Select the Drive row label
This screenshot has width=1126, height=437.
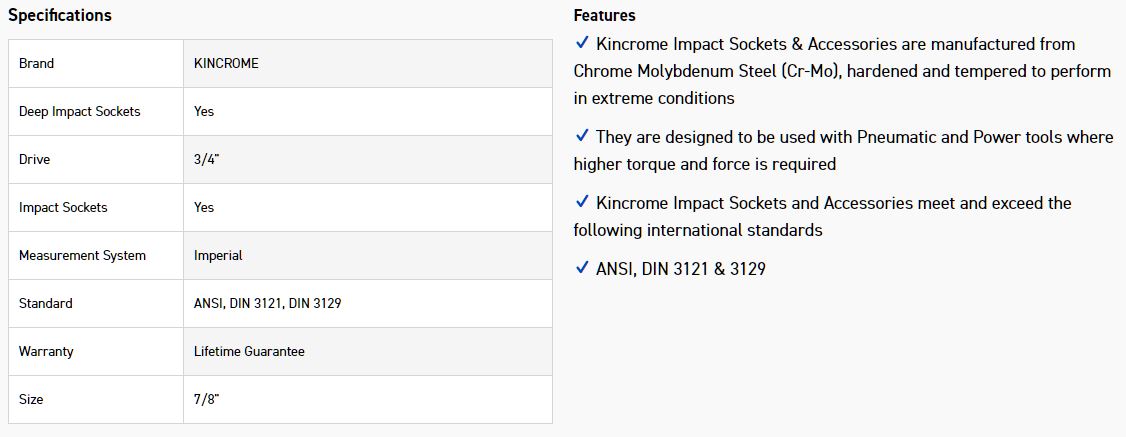(34, 159)
